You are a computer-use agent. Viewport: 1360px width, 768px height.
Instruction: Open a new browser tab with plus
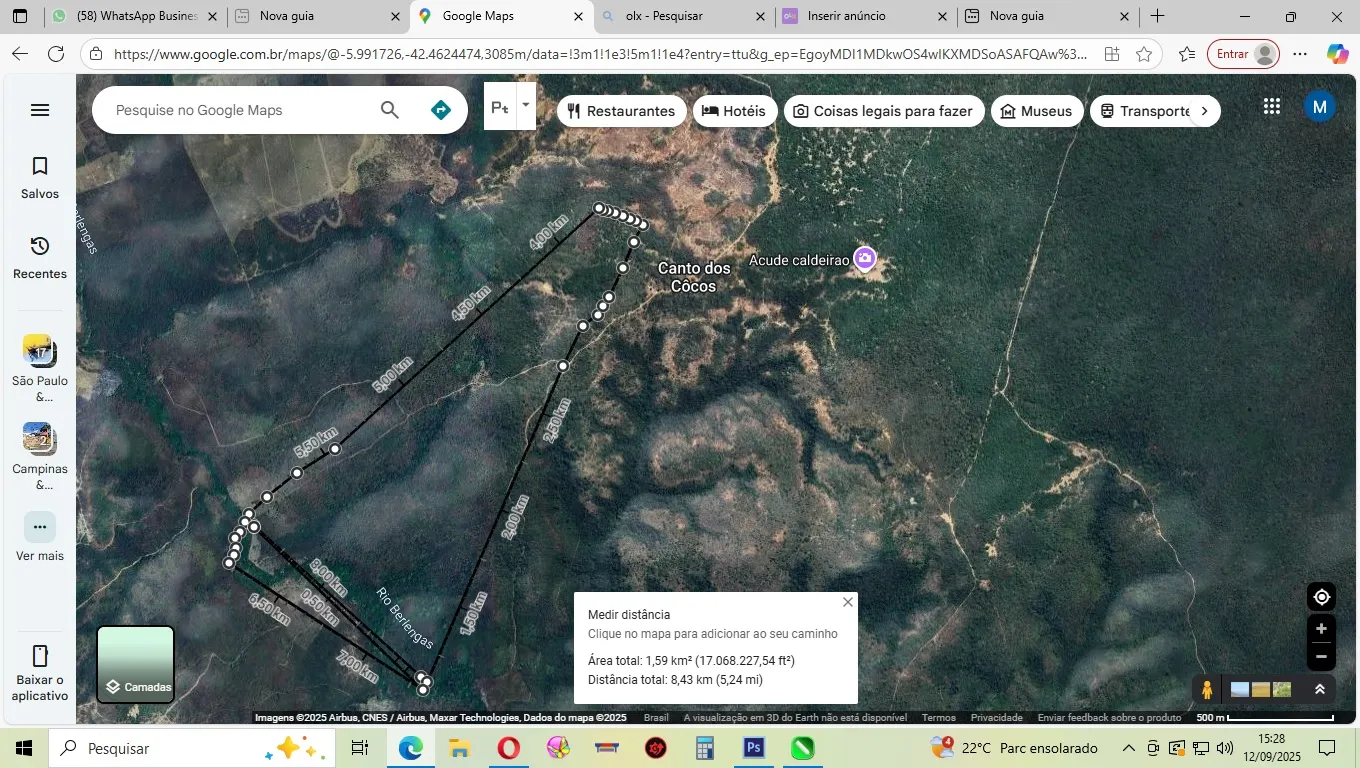point(1157,16)
